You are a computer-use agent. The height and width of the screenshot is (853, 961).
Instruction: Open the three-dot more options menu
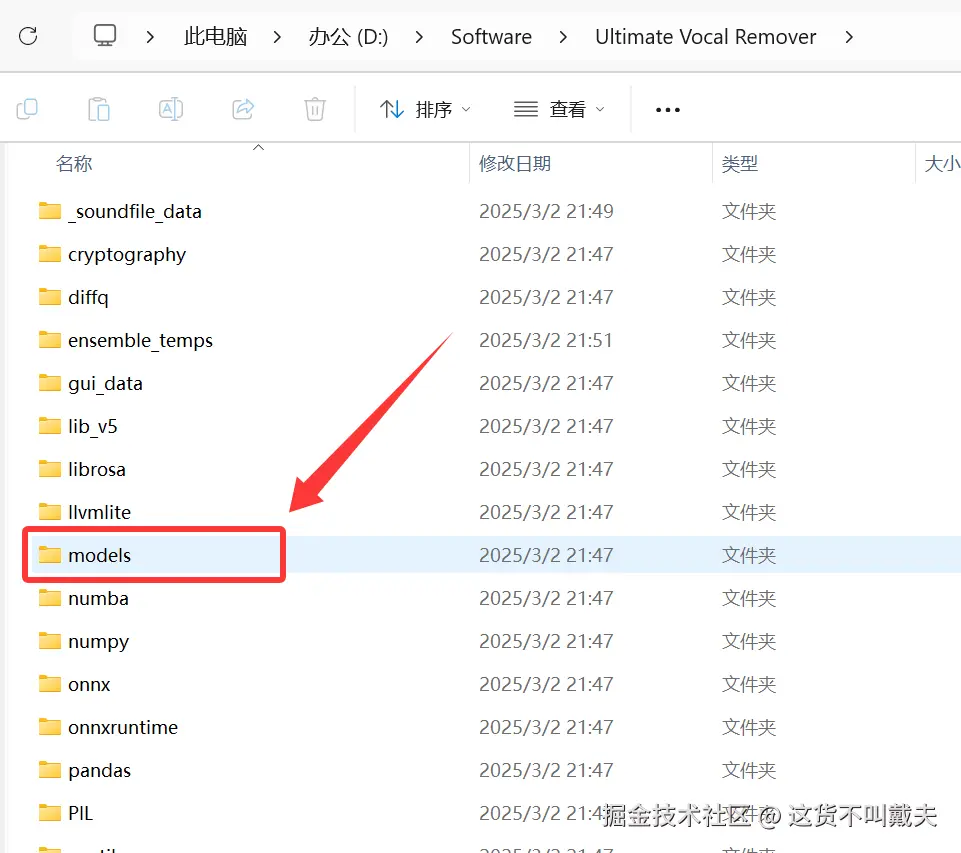[x=667, y=110]
